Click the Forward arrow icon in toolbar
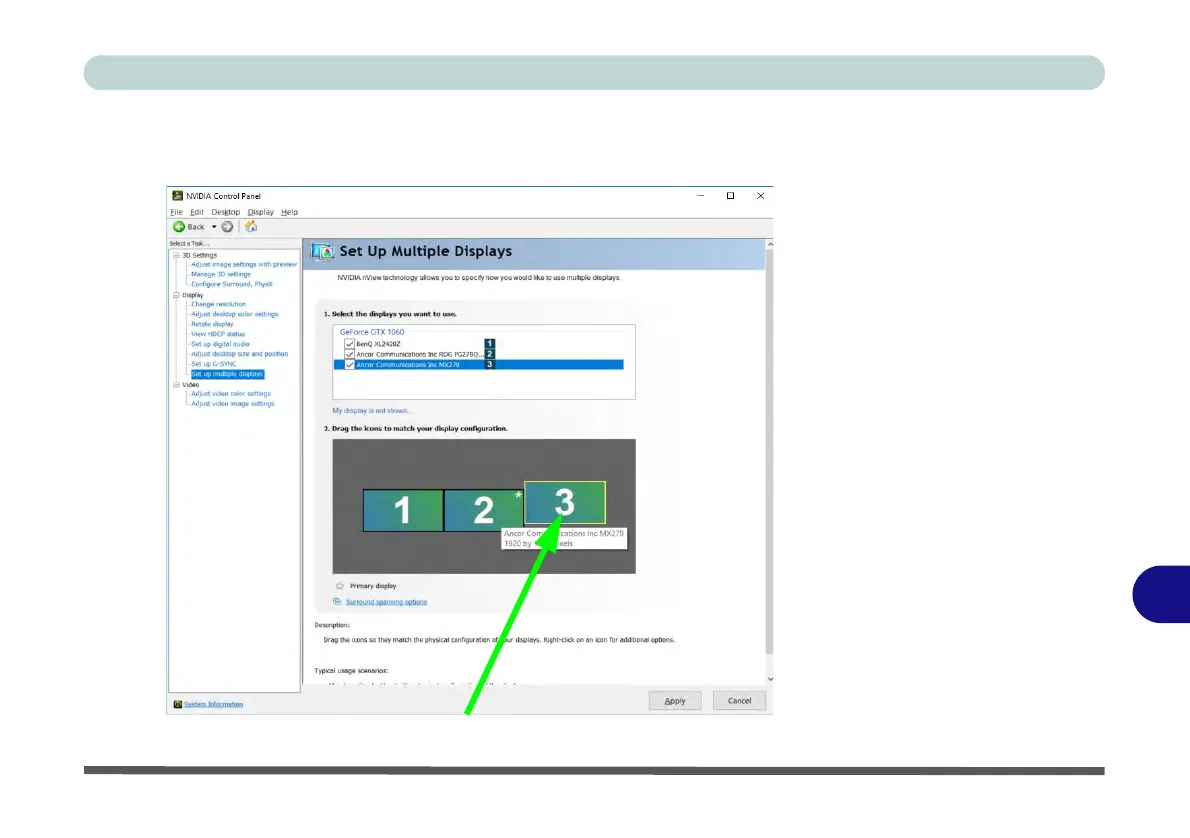The width and height of the screenshot is (1190, 838). coord(227,227)
